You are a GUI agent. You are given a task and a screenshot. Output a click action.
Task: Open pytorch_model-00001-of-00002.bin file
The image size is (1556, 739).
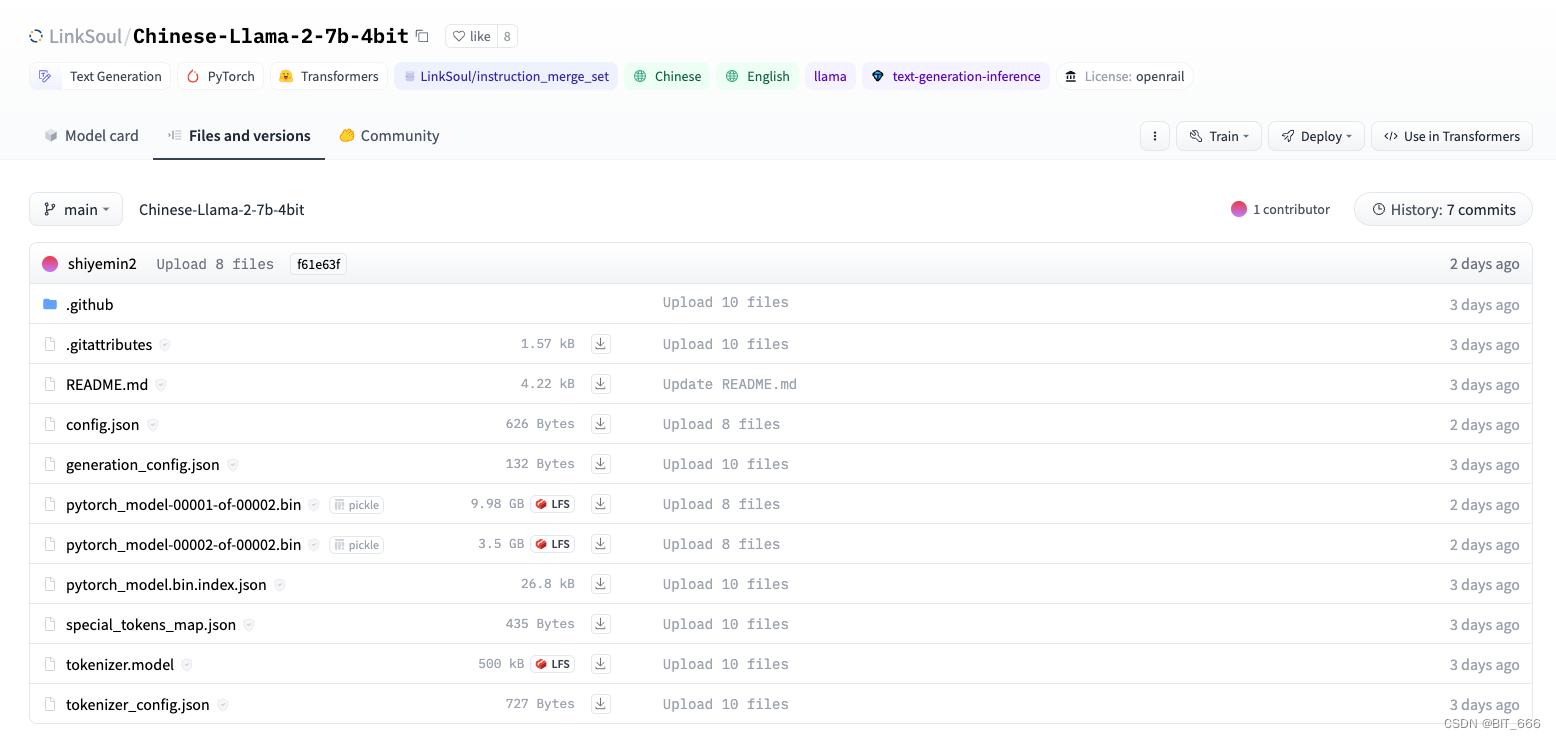[184, 504]
